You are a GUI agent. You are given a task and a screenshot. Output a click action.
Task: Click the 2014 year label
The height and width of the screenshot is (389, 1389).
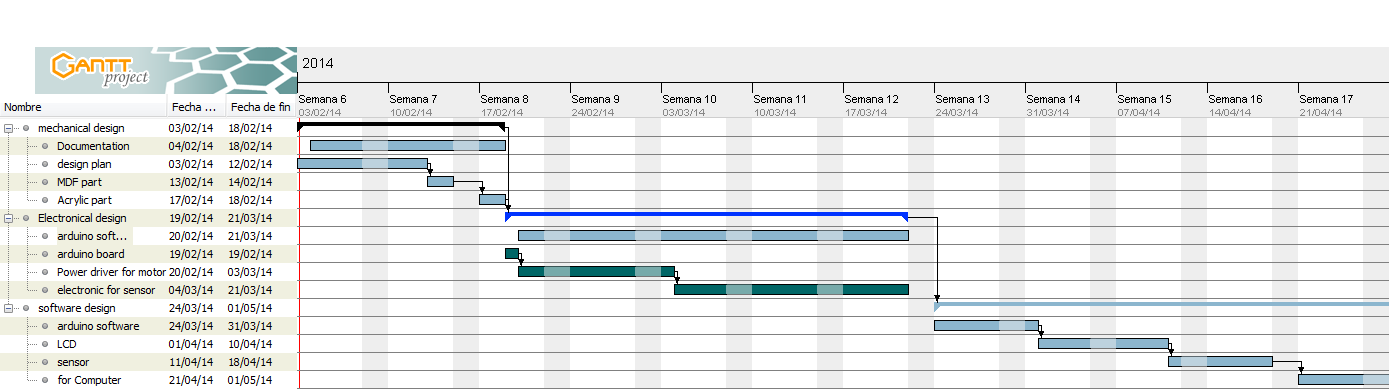pyautogui.click(x=317, y=64)
